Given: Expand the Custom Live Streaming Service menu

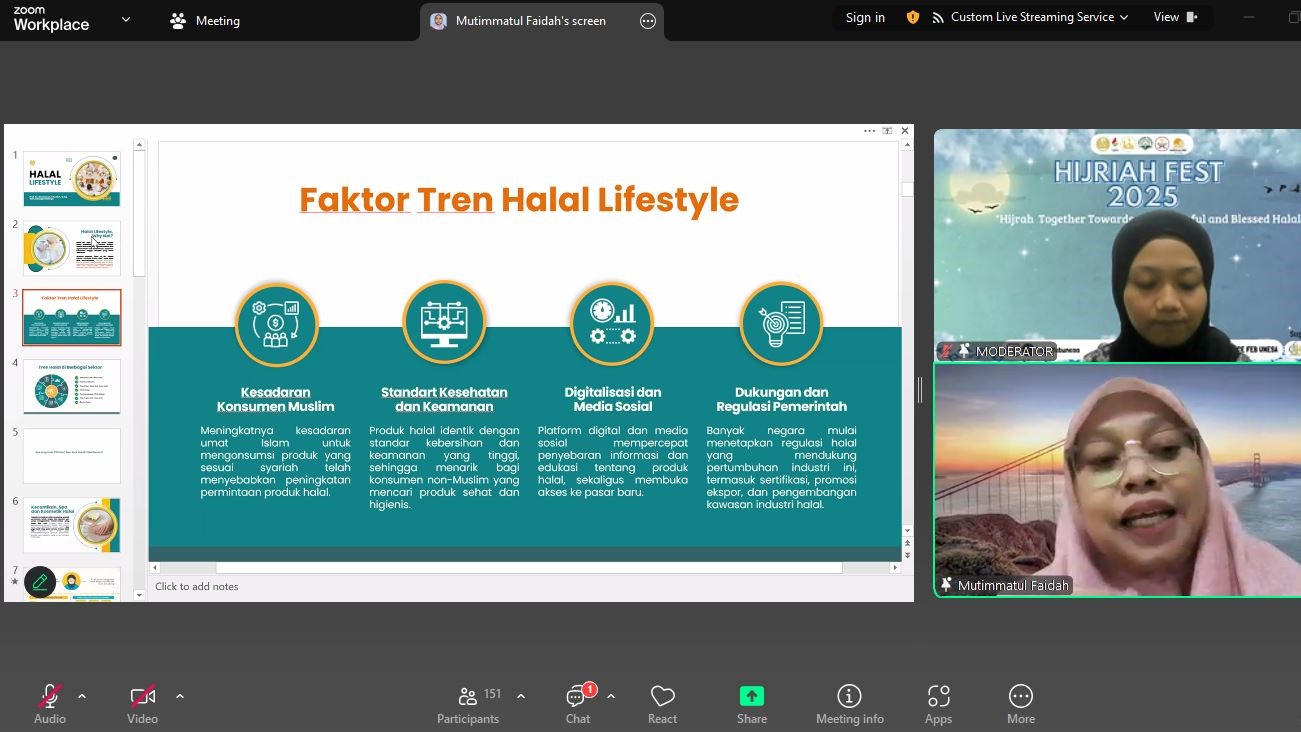Looking at the screenshot, I should pyautogui.click(x=1039, y=17).
